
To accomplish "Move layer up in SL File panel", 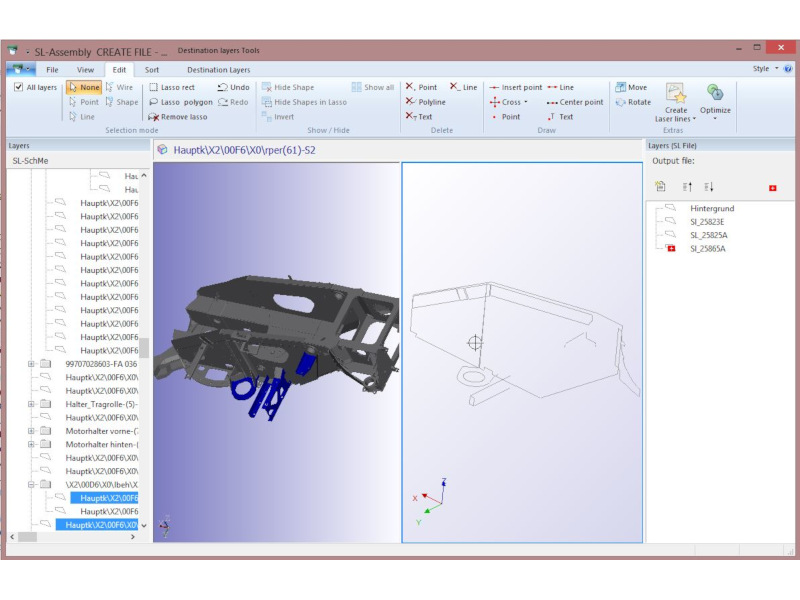I will pos(687,186).
